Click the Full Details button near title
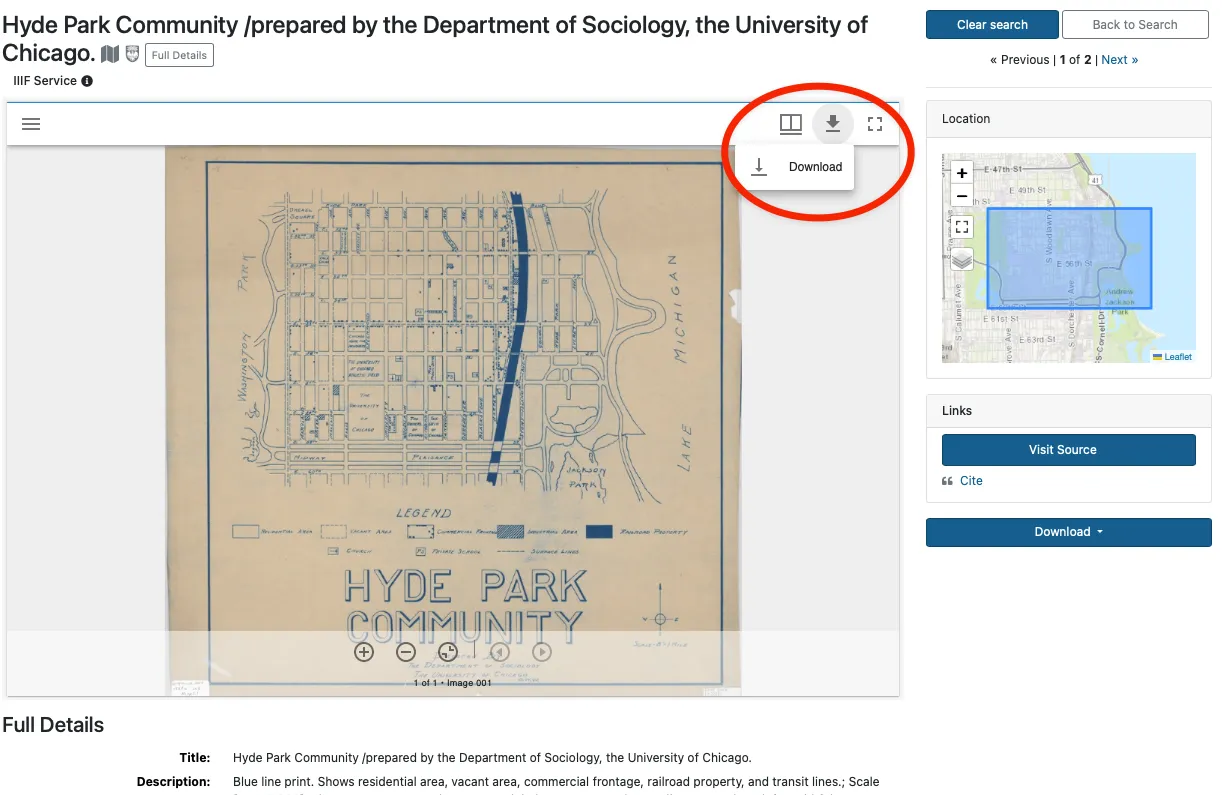Viewport: 1222px width, 795px height. coord(179,55)
